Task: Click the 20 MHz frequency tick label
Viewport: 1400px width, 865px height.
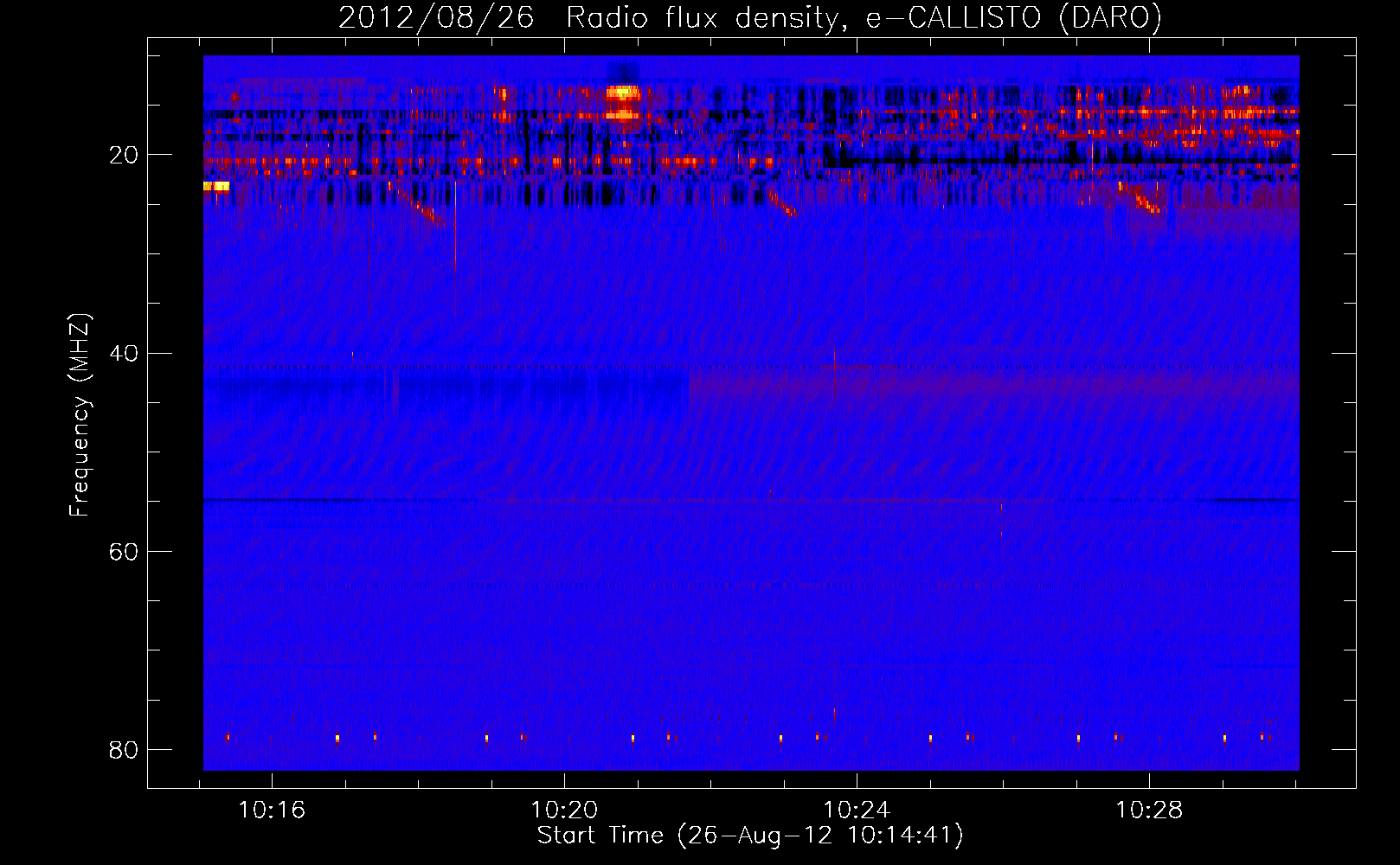Action: click(124, 155)
